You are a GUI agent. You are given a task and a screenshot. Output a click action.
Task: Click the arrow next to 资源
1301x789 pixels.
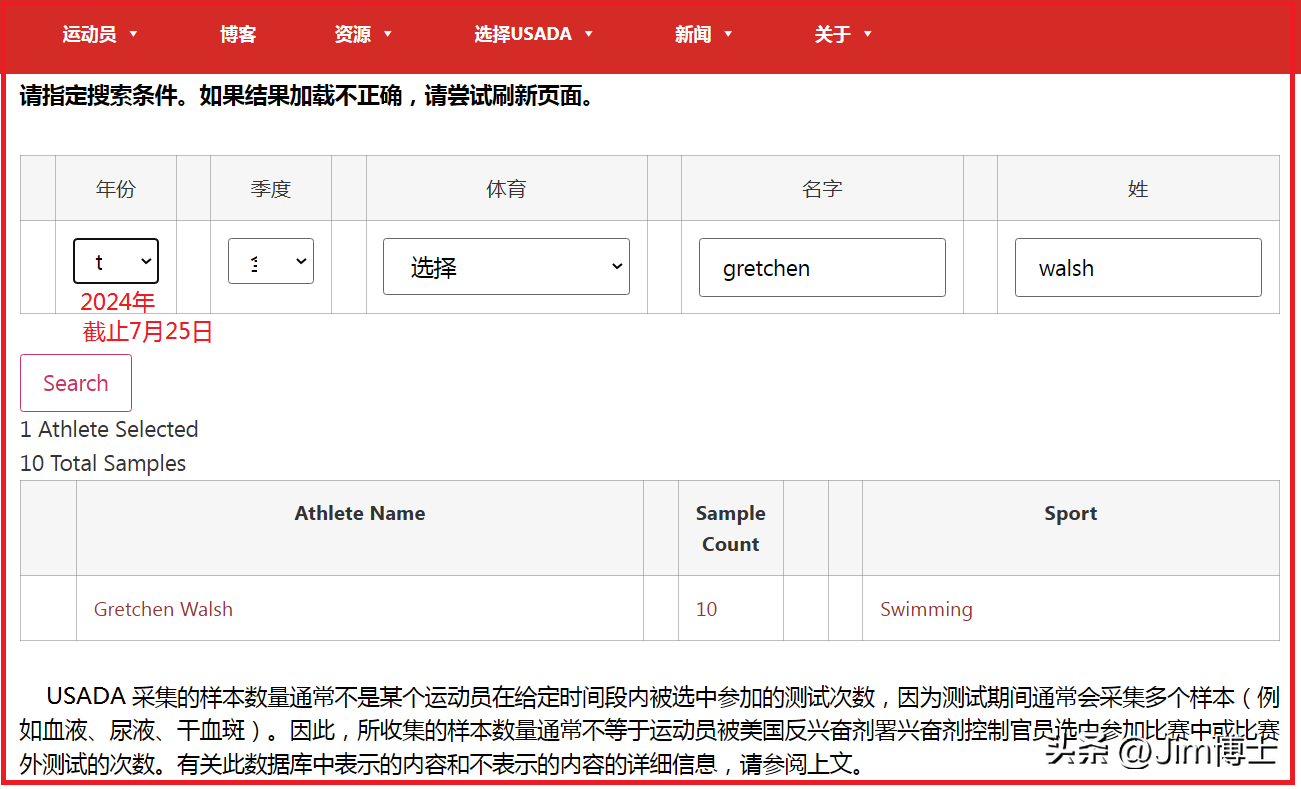coord(388,35)
